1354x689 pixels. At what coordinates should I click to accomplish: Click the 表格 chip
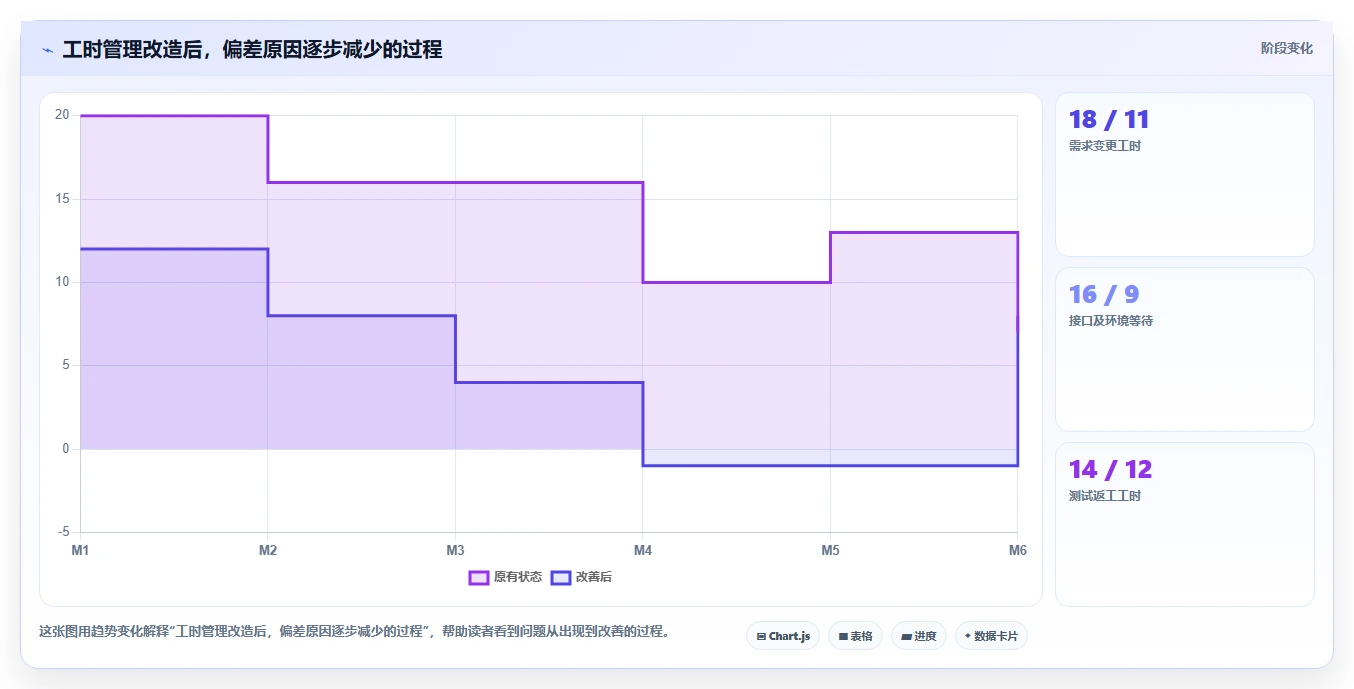coord(855,636)
